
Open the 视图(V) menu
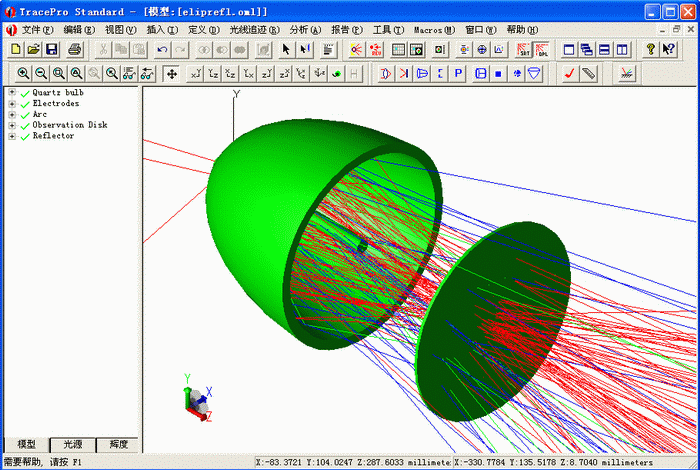[121, 30]
